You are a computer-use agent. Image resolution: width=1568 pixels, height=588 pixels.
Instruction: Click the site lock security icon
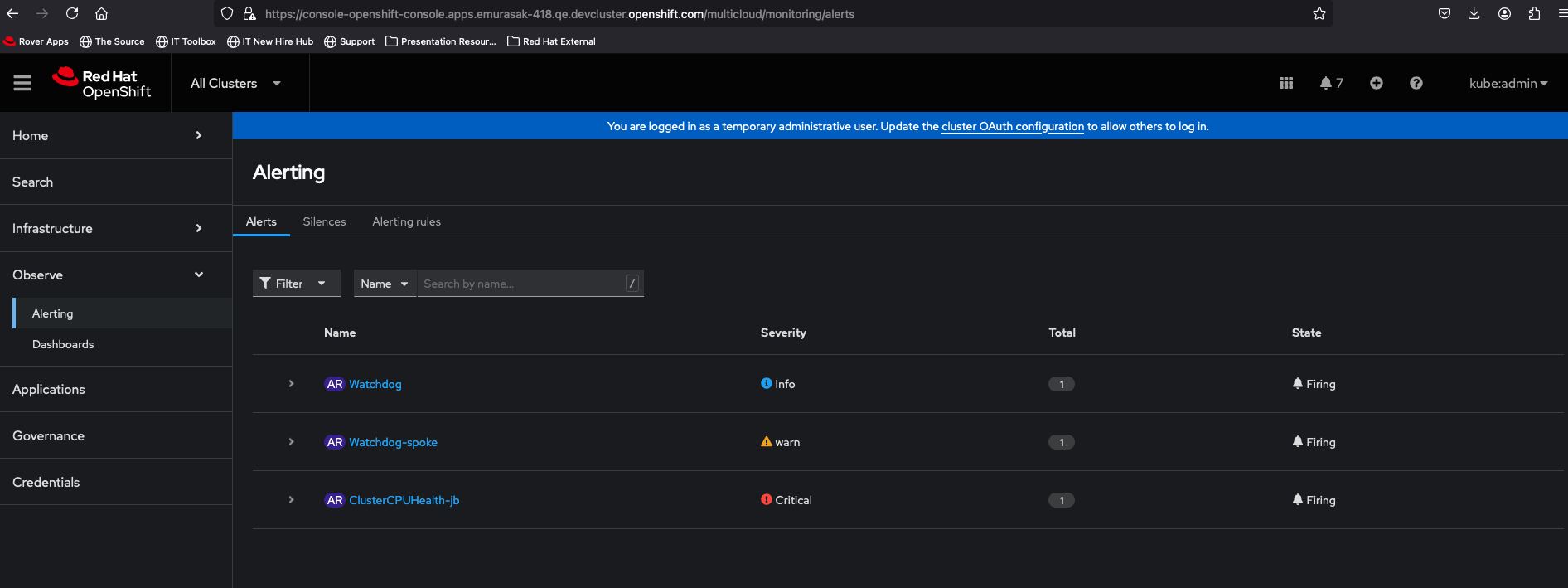pyautogui.click(x=249, y=13)
